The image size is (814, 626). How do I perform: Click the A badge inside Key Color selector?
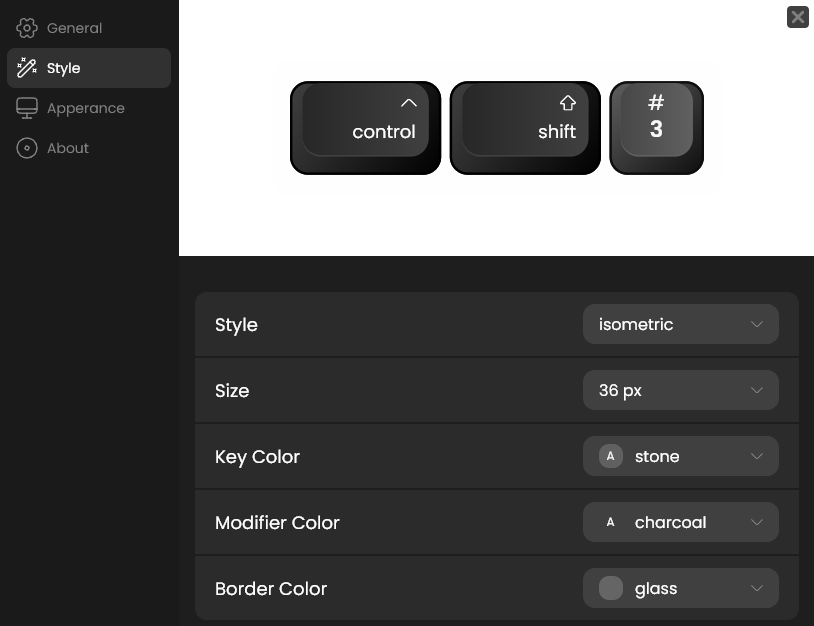(610, 456)
